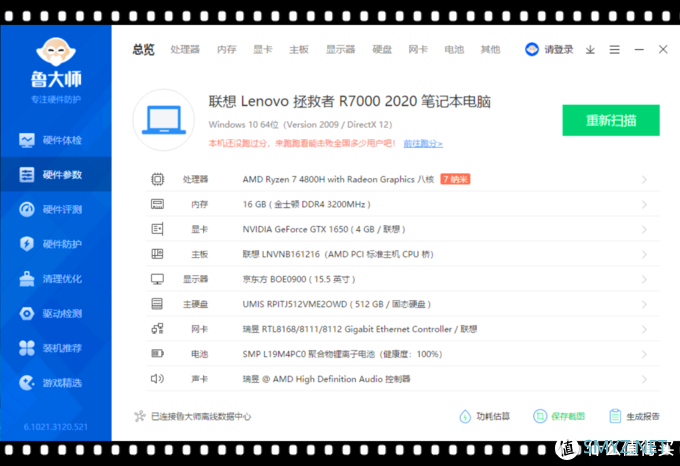Click the 鲁大师 logo avatar
This screenshot has height=466, width=680.
pyautogui.click(x=56, y=52)
